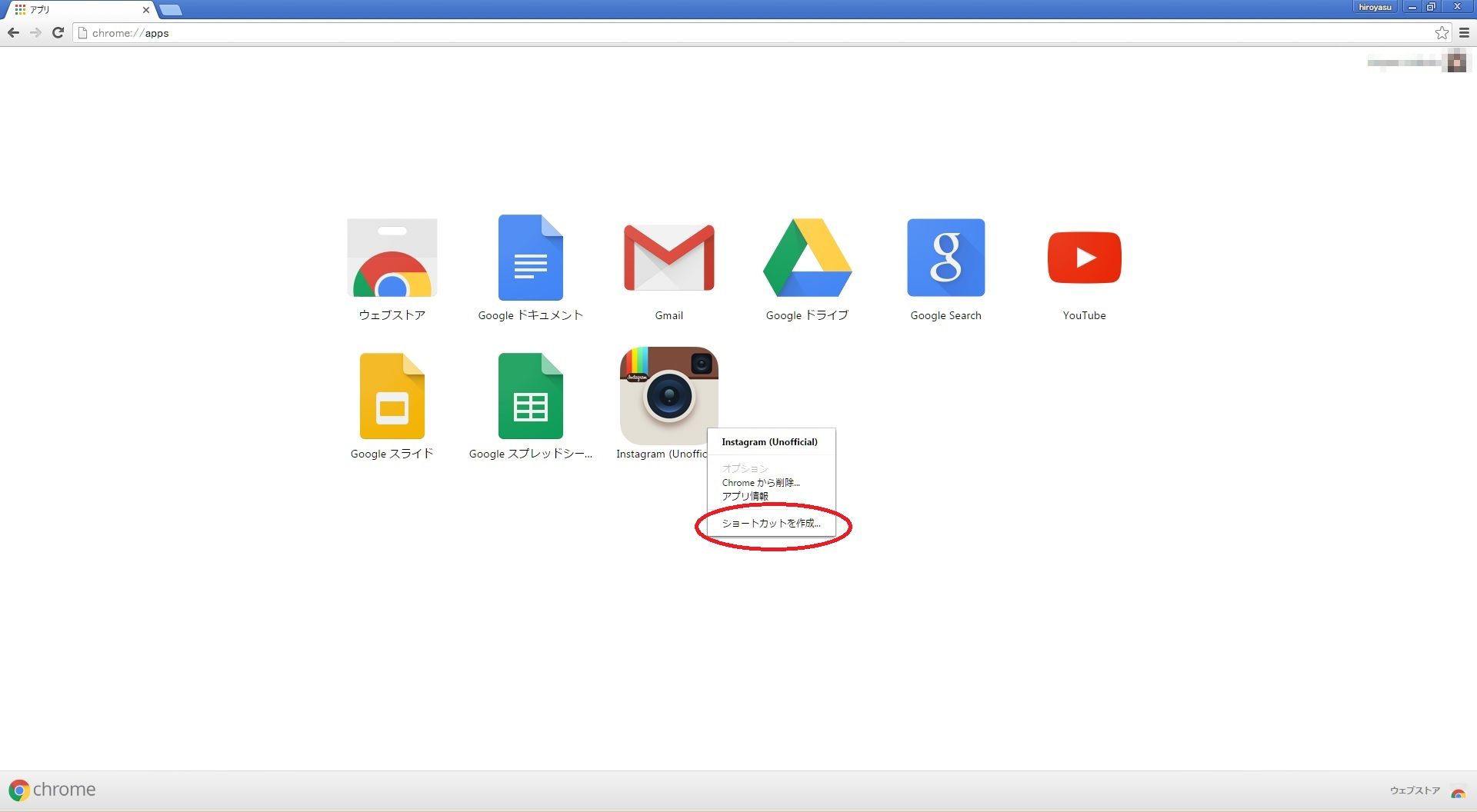Open the Chrome hamburger menu

(1464, 32)
